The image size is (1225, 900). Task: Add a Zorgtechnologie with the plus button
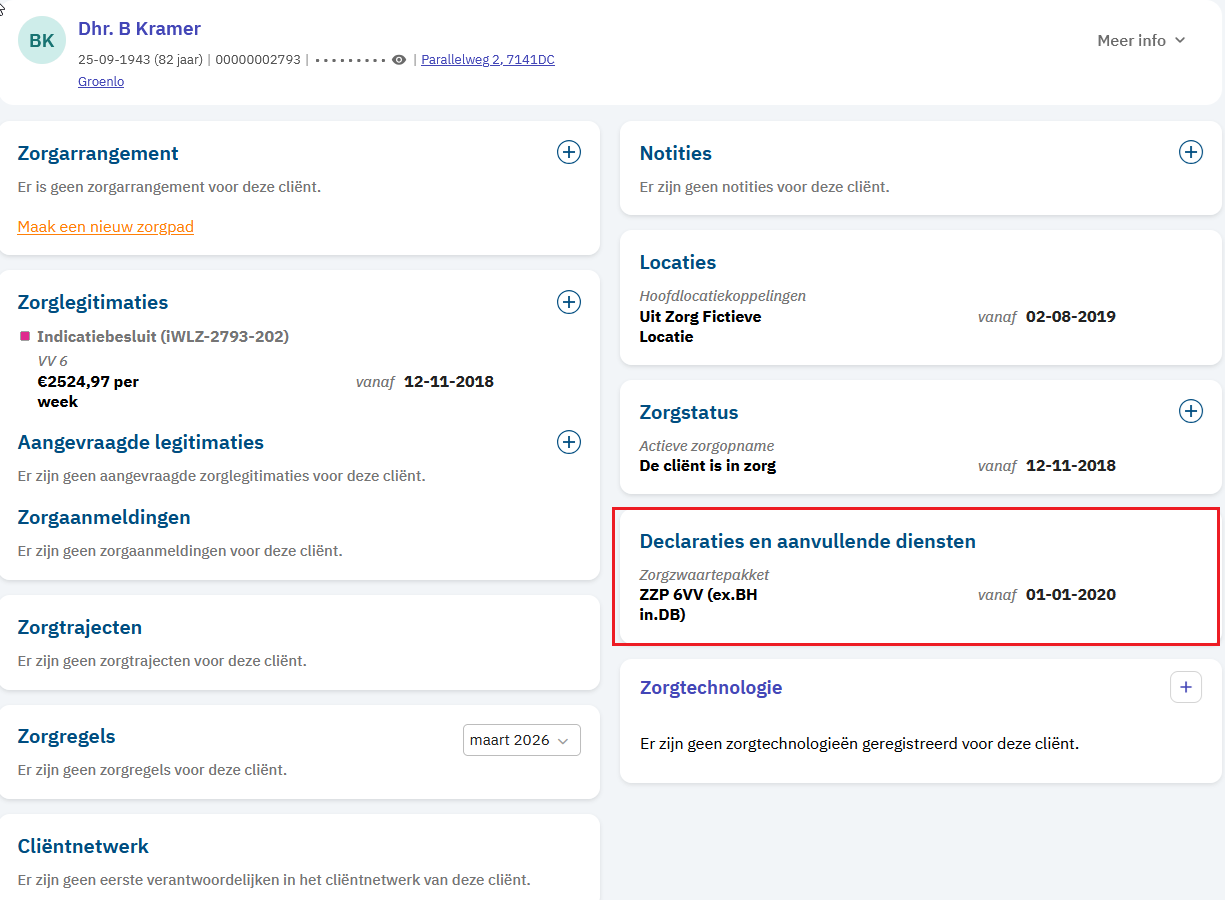point(1186,687)
